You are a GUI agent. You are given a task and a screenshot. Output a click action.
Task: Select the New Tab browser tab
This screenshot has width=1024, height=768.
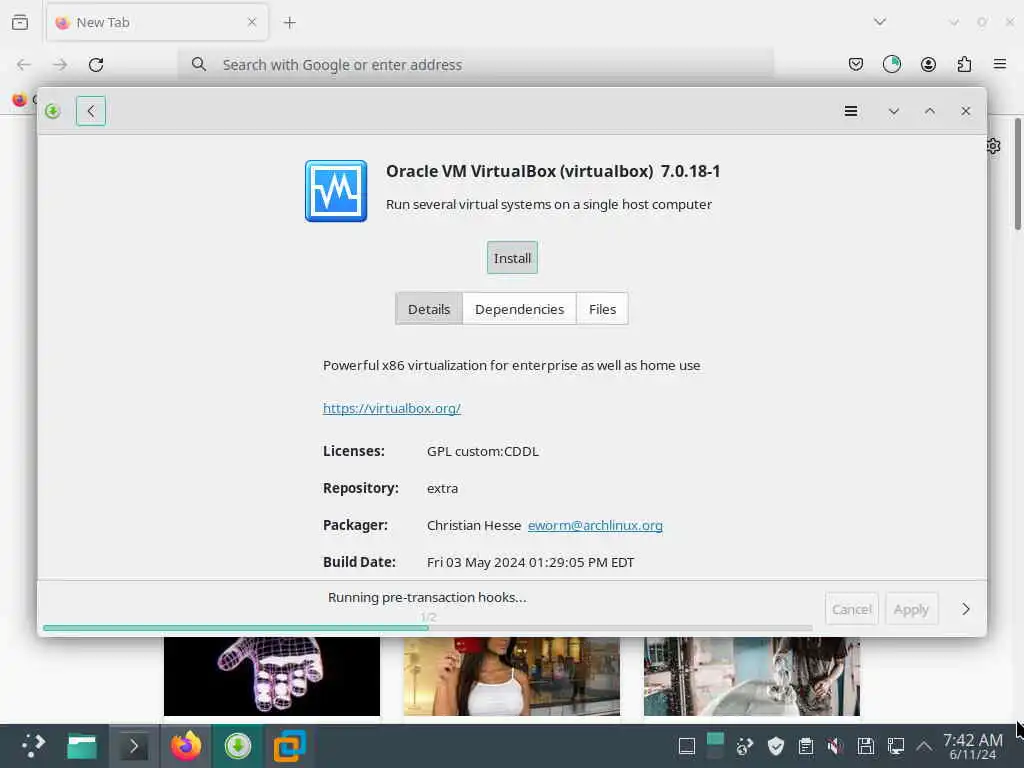(x=157, y=22)
